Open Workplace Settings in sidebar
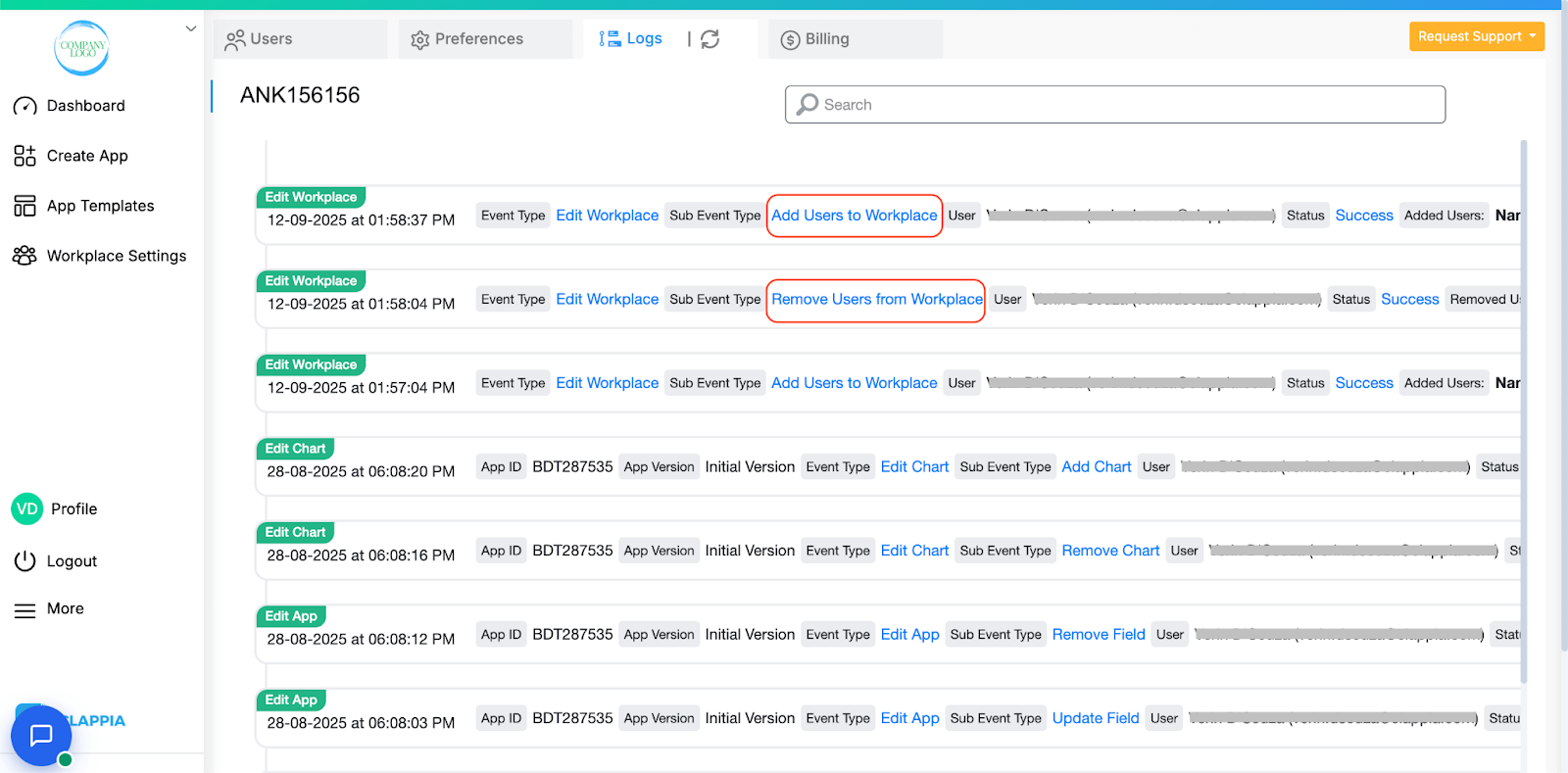The height and width of the screenshot is (773, 1568). (x=117, y=256)
